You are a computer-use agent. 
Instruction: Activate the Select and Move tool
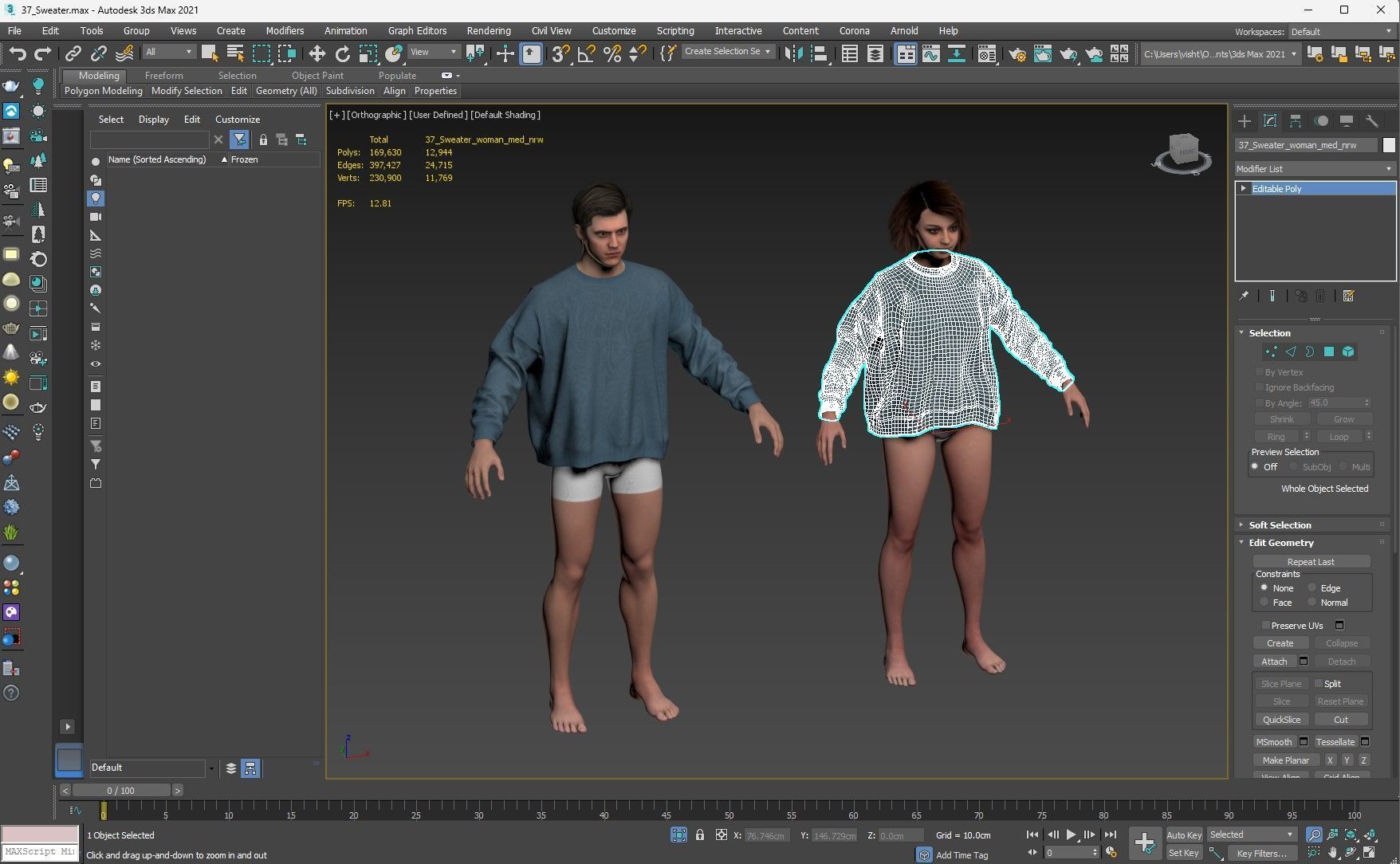pos(317,53)
